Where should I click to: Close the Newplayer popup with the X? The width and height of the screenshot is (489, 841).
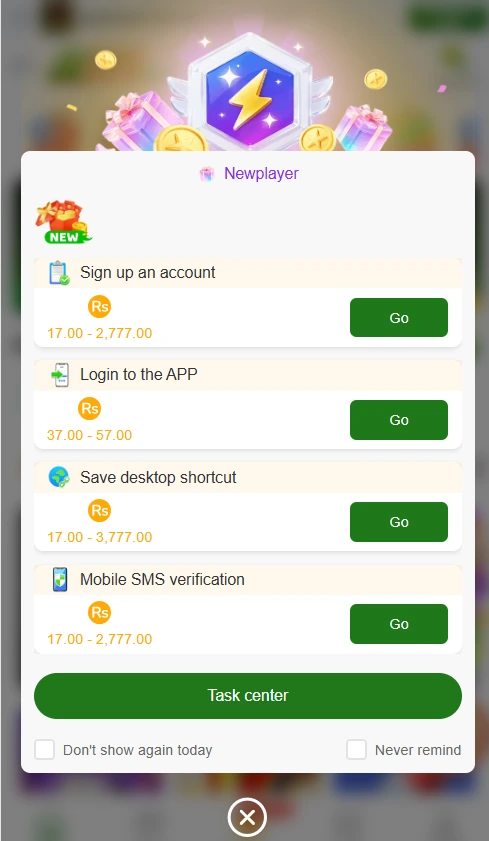click(247, 817)
